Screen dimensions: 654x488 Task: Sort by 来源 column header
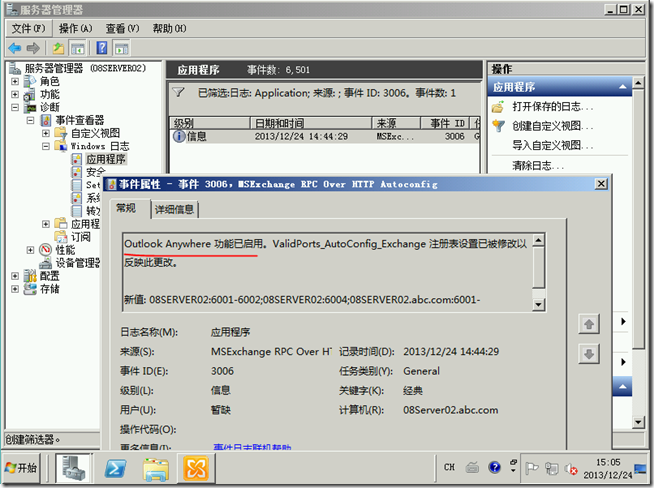click(395, 123)
